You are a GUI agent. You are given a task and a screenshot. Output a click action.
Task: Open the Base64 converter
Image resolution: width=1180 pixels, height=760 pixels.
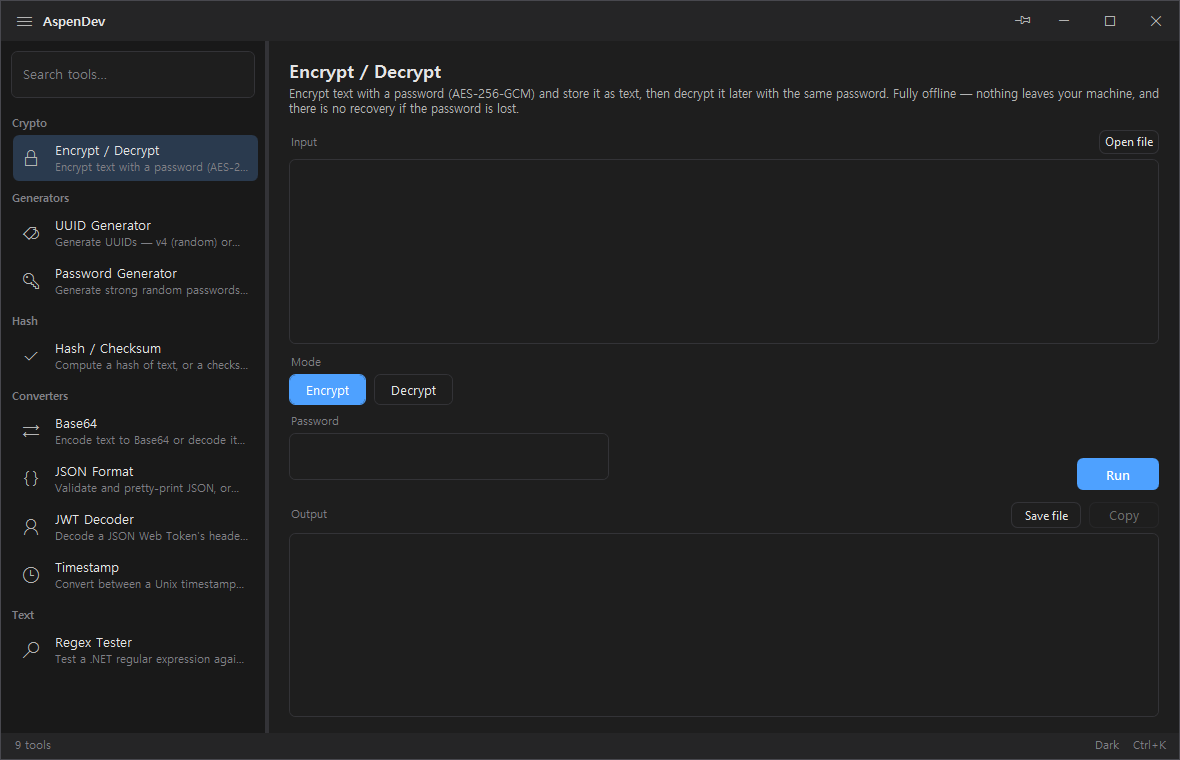tap(135, 431)
